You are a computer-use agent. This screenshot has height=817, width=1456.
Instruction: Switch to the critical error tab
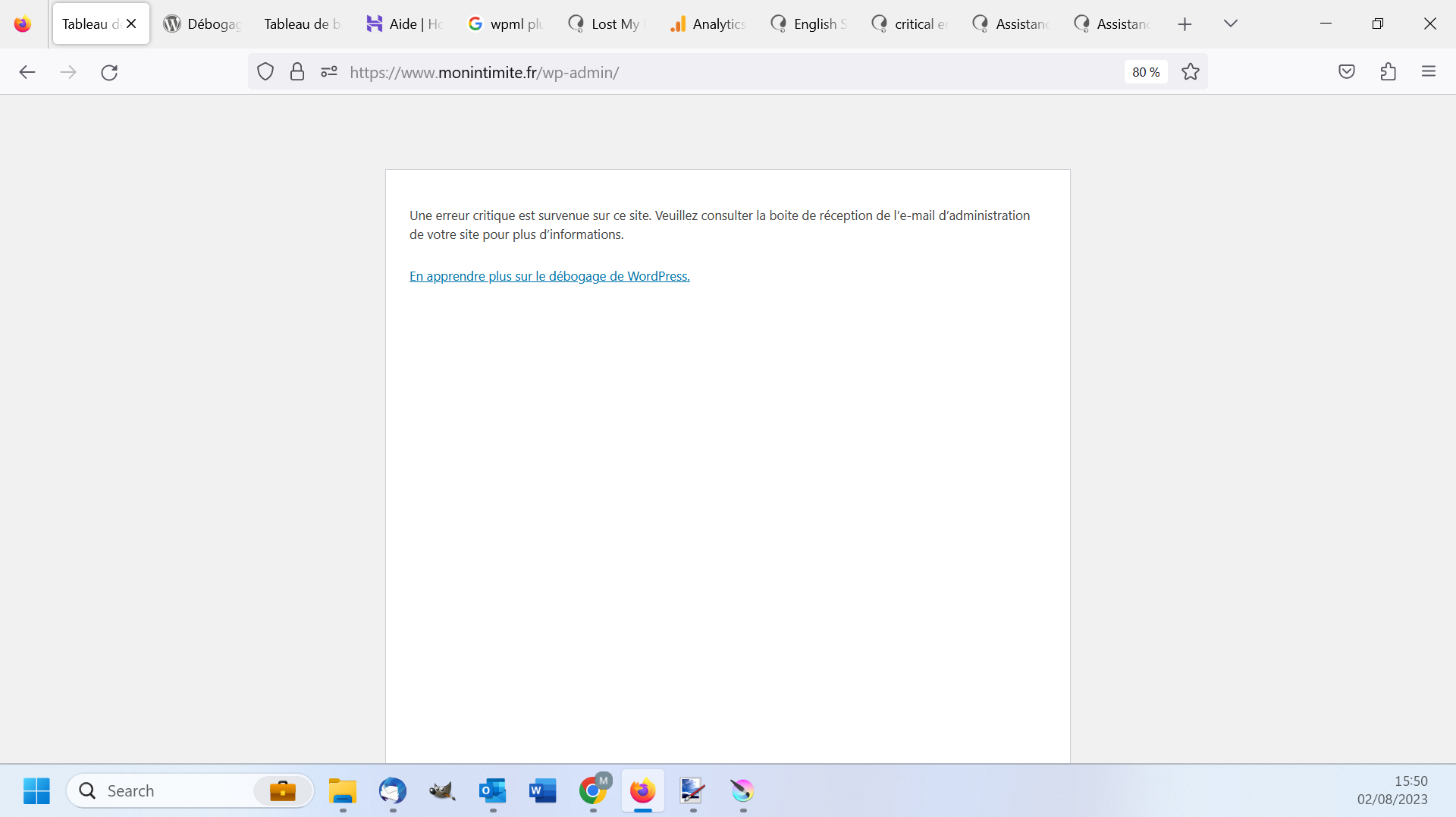[910, 24]
